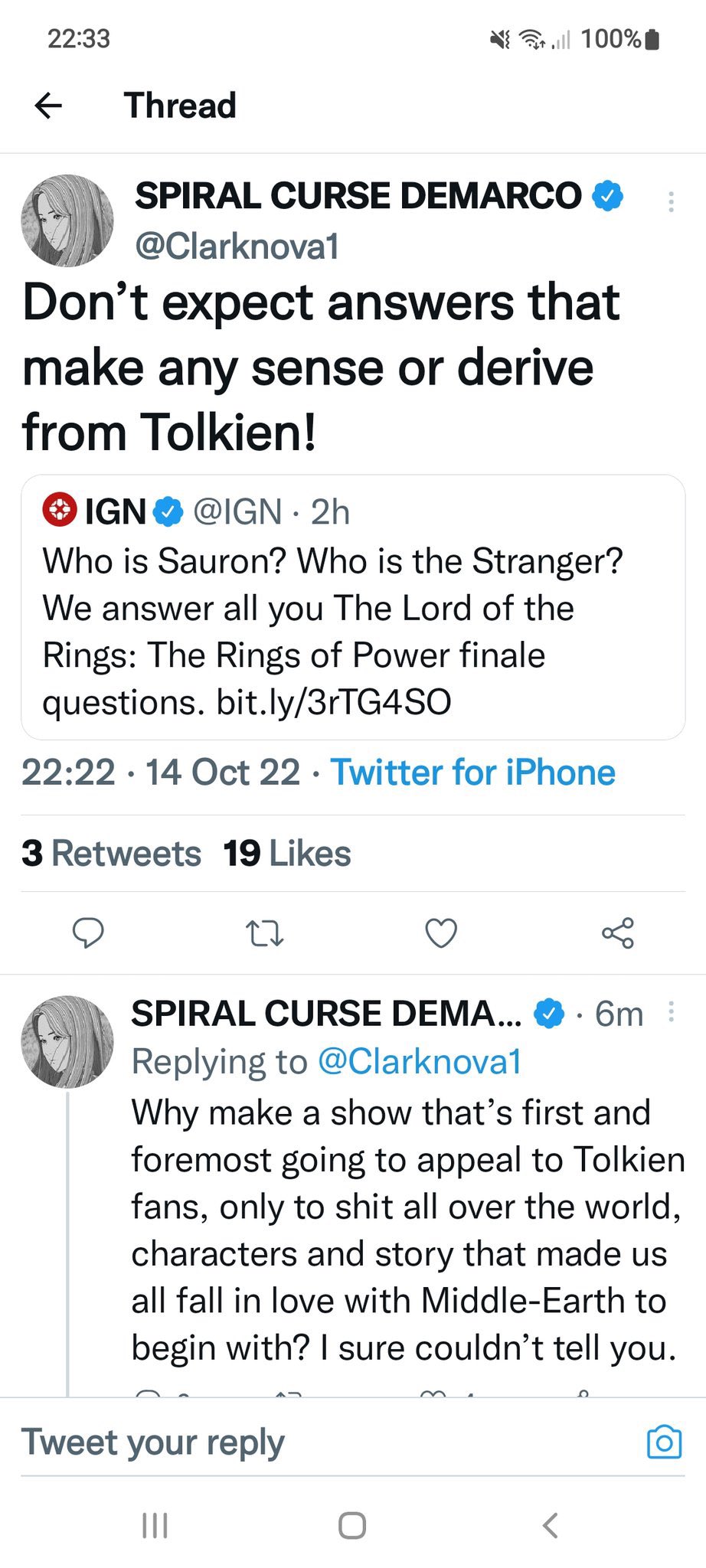The width and height of the screenshot is (706, 1568).
Task: Open the Twitter for iPhone link
Action: 472,773
